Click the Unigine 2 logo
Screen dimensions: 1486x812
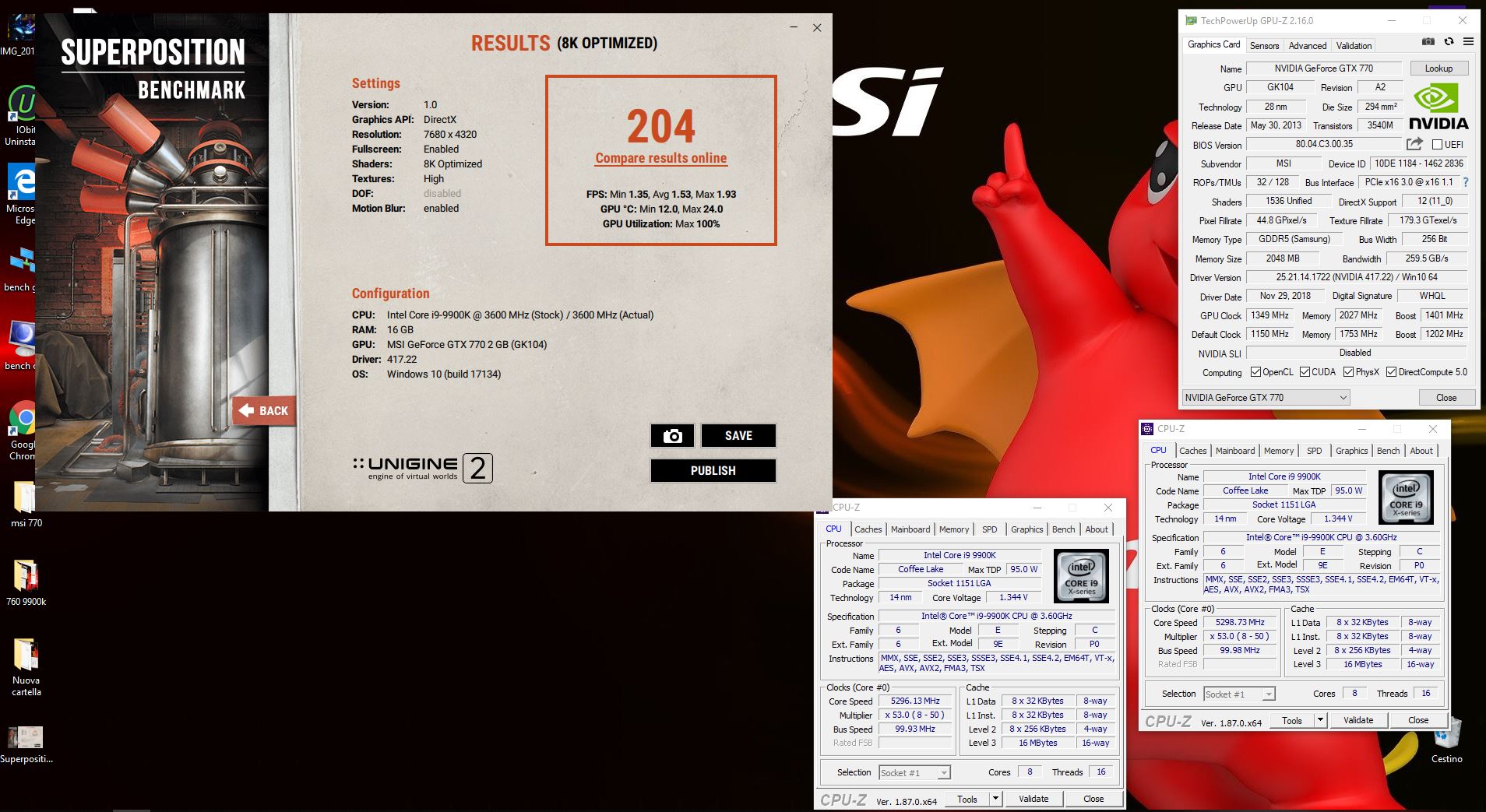pos(422,468)
